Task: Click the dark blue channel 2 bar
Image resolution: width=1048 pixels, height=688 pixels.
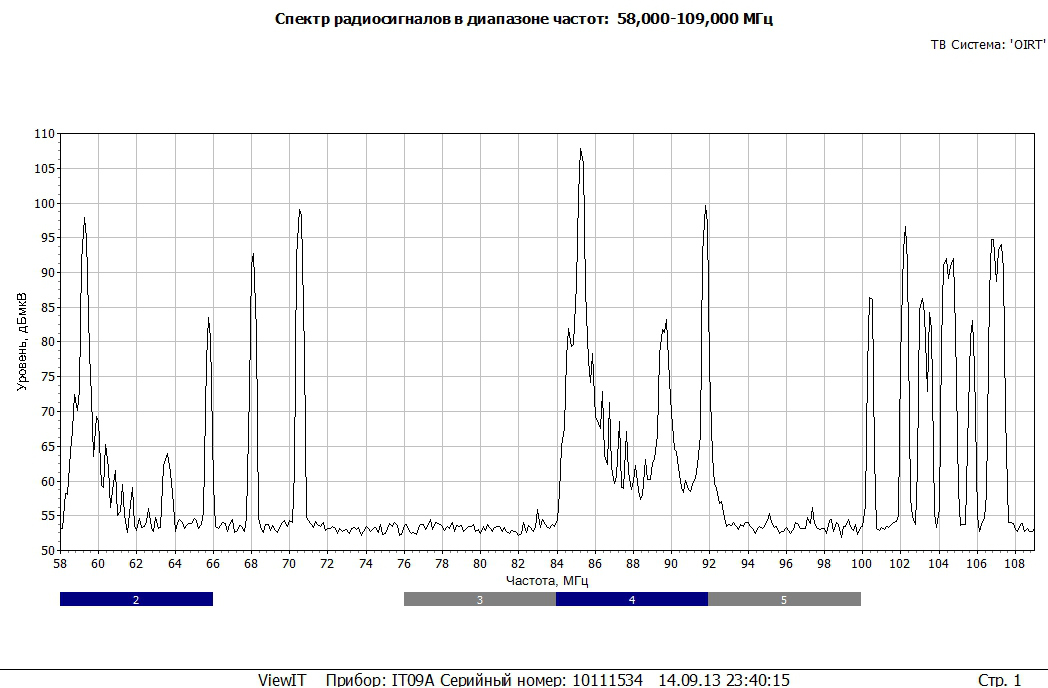Action: pyautogui.click(x=136, y=599)
